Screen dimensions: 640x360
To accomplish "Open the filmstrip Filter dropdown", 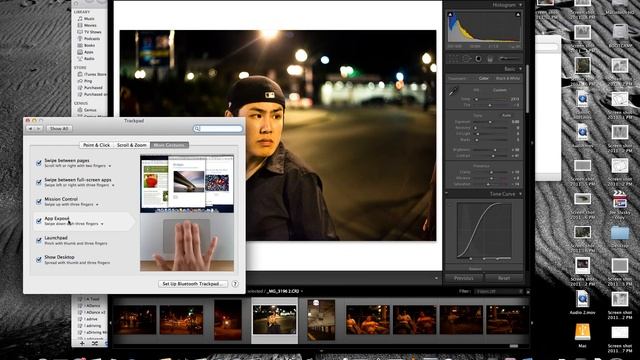I will click(x=499, y=291).
